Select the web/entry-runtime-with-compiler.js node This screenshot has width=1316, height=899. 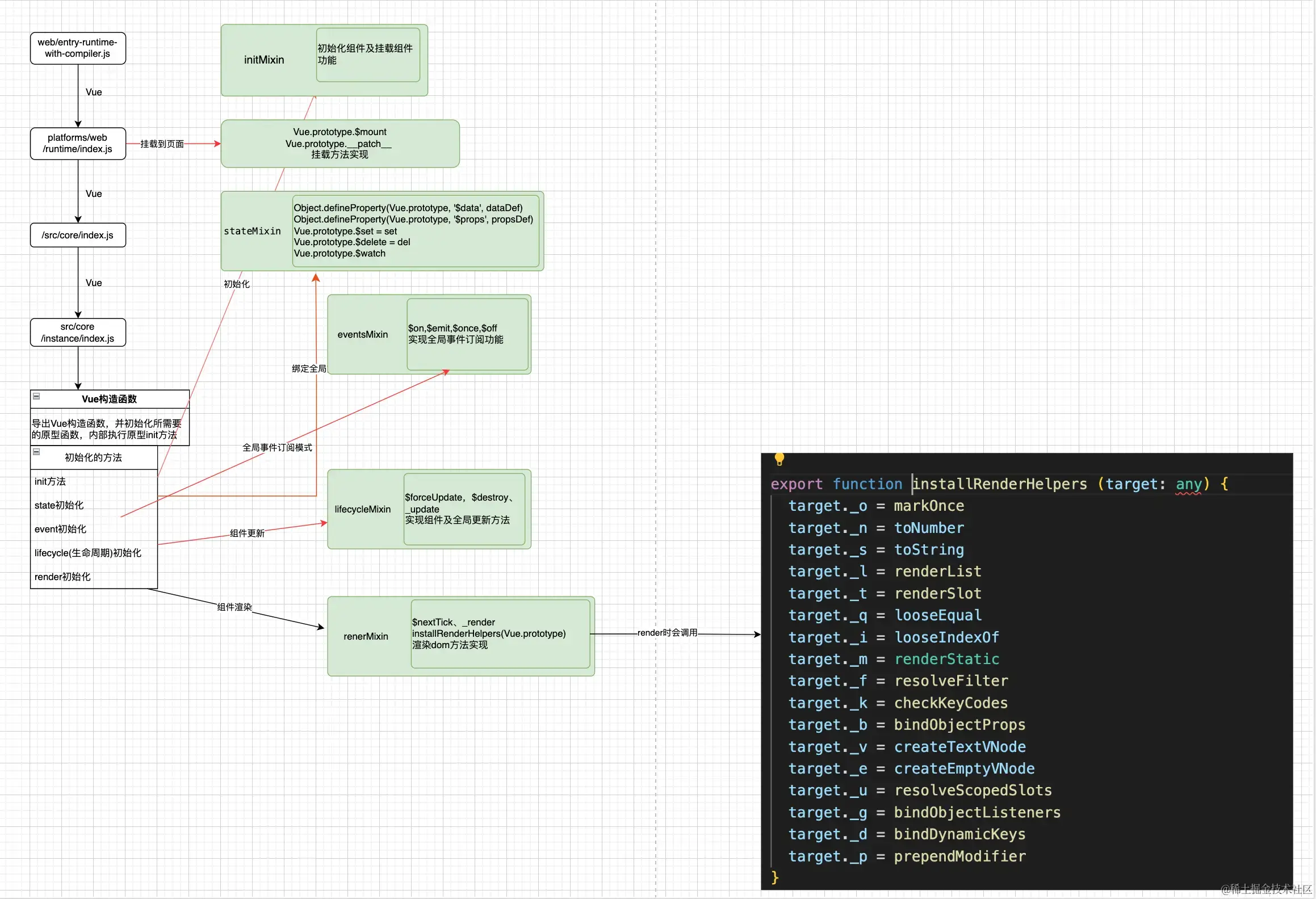[x=78, y=48]
